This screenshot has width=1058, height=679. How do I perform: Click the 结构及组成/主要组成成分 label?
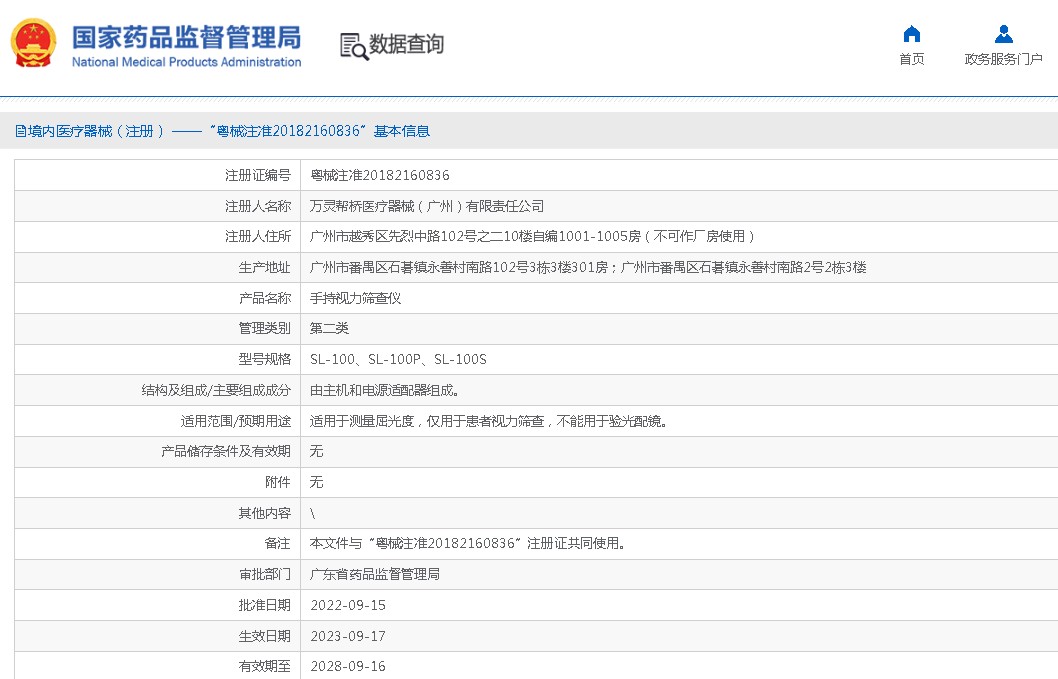[x=216, y=390]
